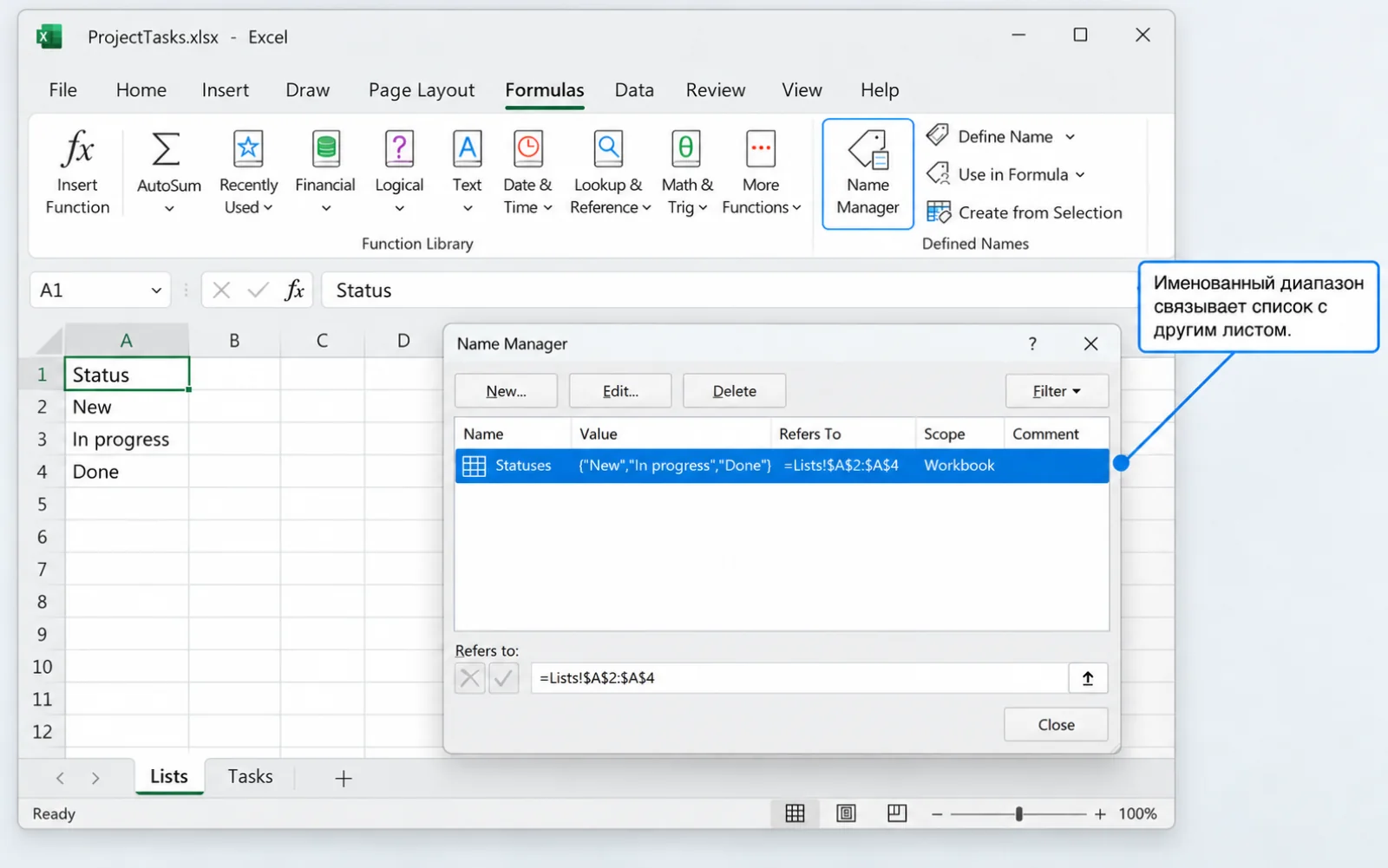Open Financial functions menu

tap(325, 172)
